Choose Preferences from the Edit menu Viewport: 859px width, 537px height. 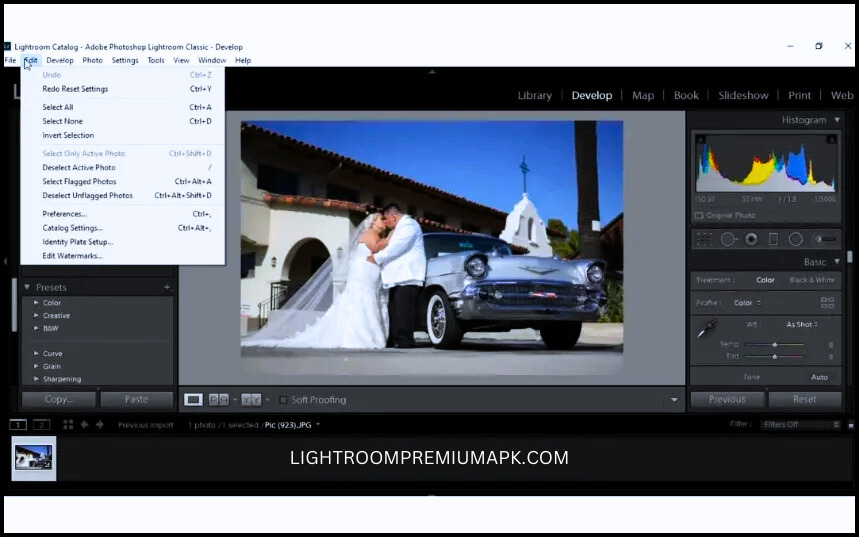(x=64, y=214)
